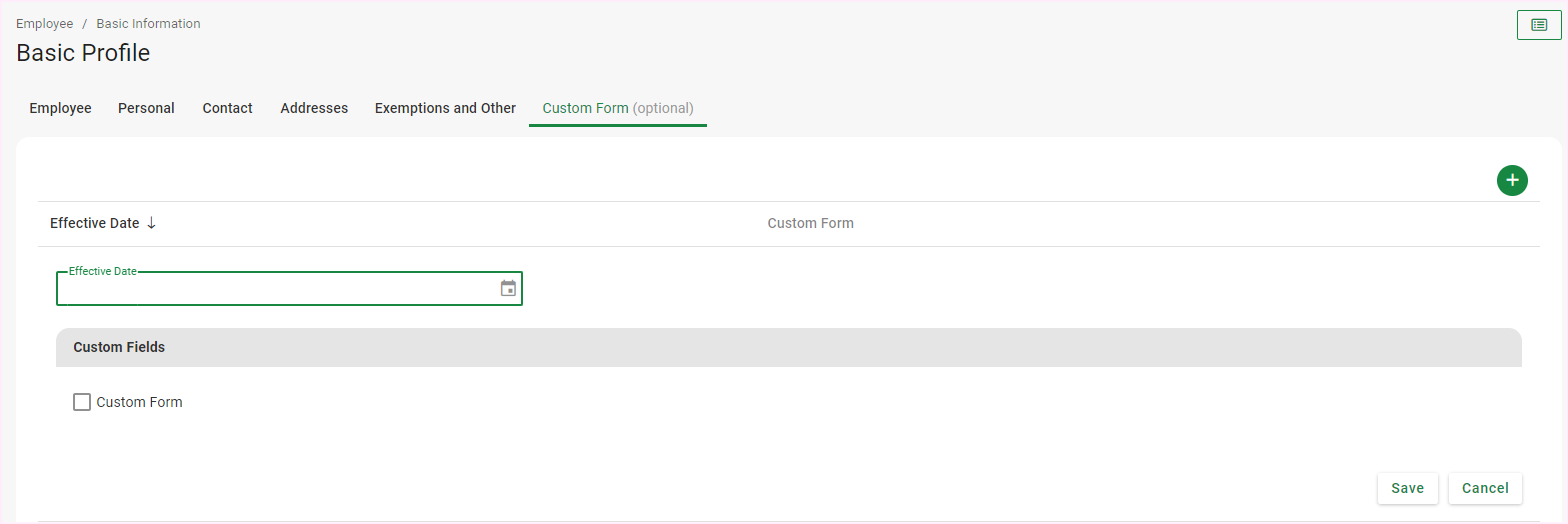Open the Exemptions and Other tab
This screenshot has width=1568, height=524.
tap(445, 108)
